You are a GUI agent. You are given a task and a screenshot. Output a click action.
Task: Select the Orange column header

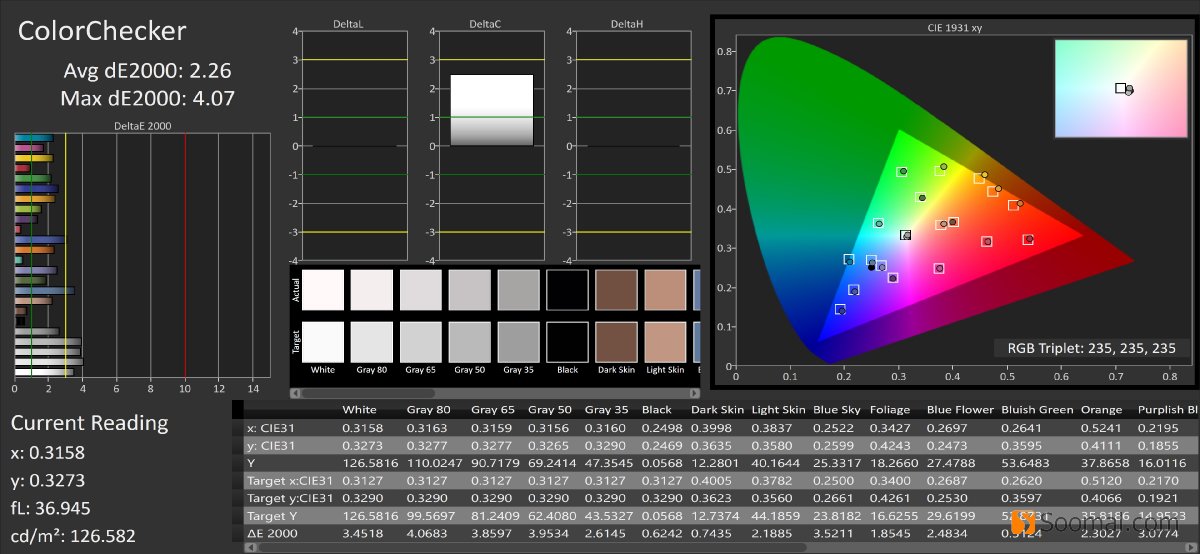click(x=1100, y=410)
